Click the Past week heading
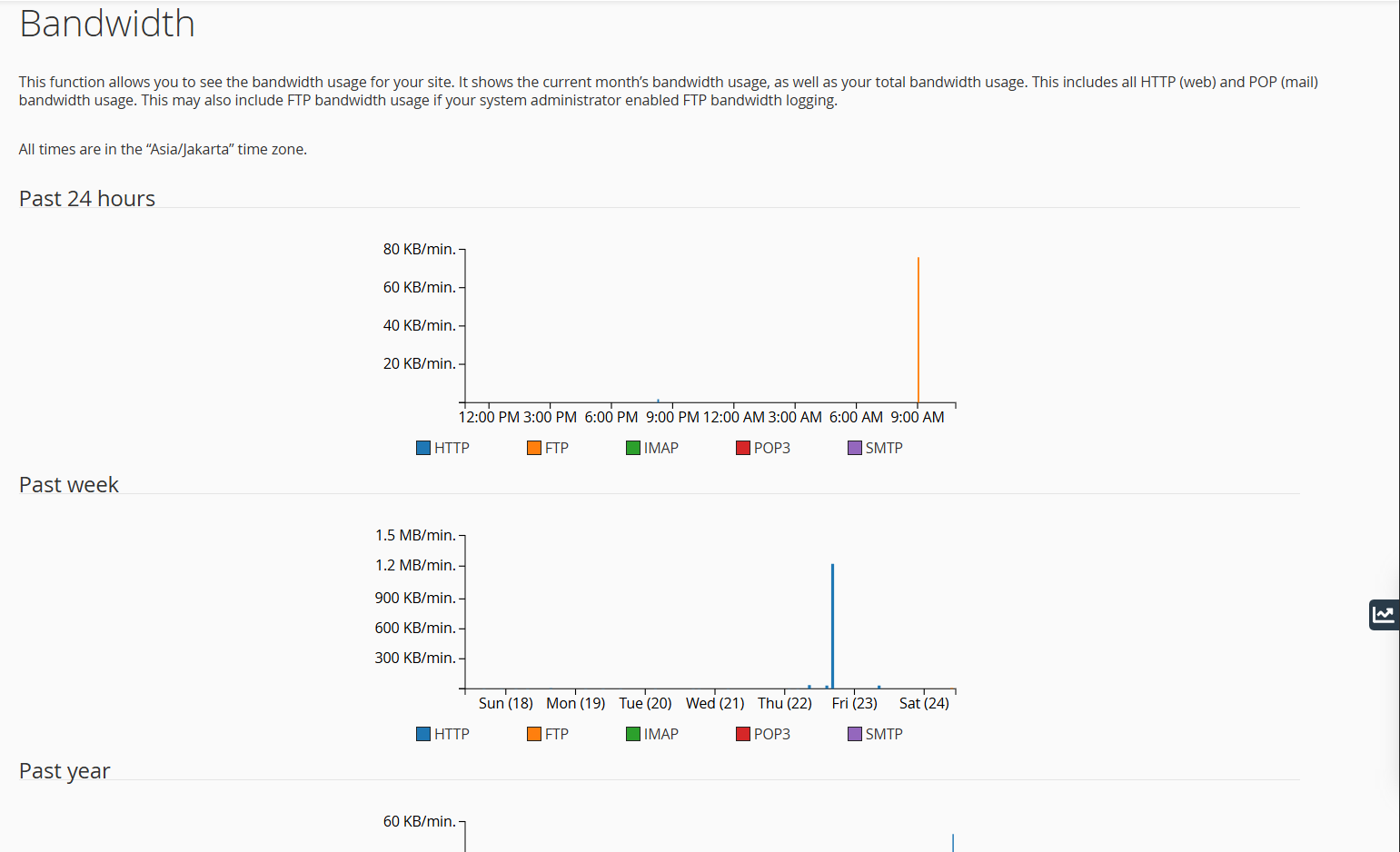The height and width of the screenshot is (852, 1400). pyautogui.click(x=69, y=484)
